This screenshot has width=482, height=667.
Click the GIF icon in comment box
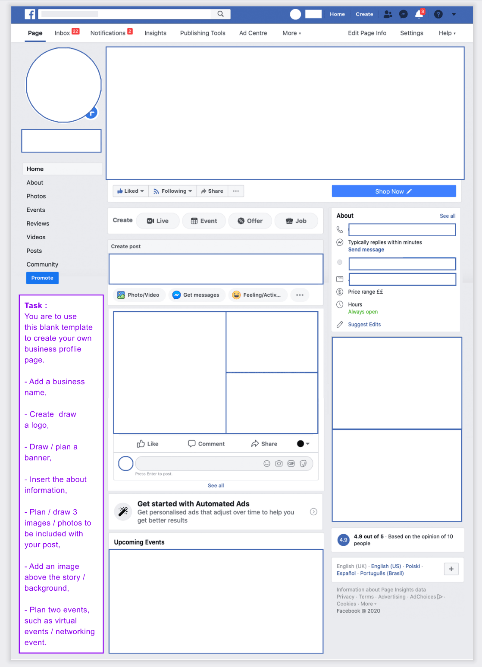(291, 464)
